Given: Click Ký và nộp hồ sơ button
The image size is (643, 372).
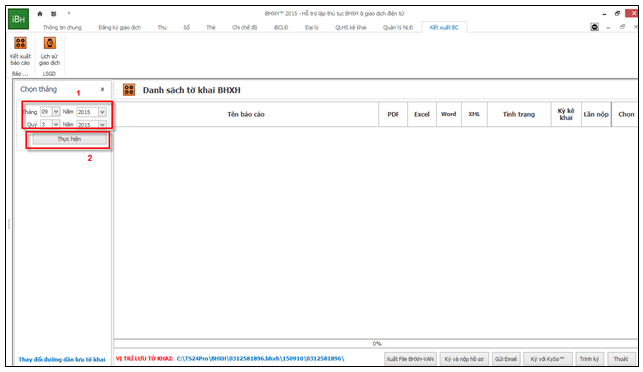Looking at the screenshot, I should (464, 359).
